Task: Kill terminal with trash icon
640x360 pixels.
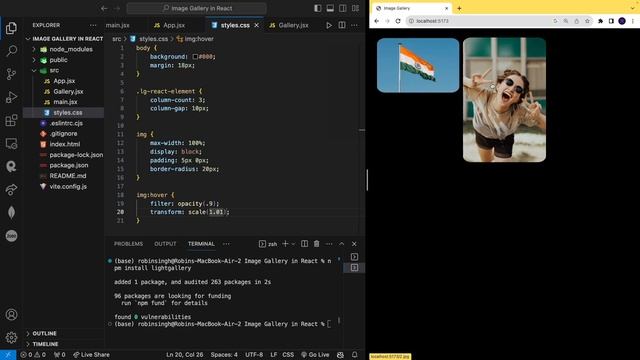Action: point(316,244)
